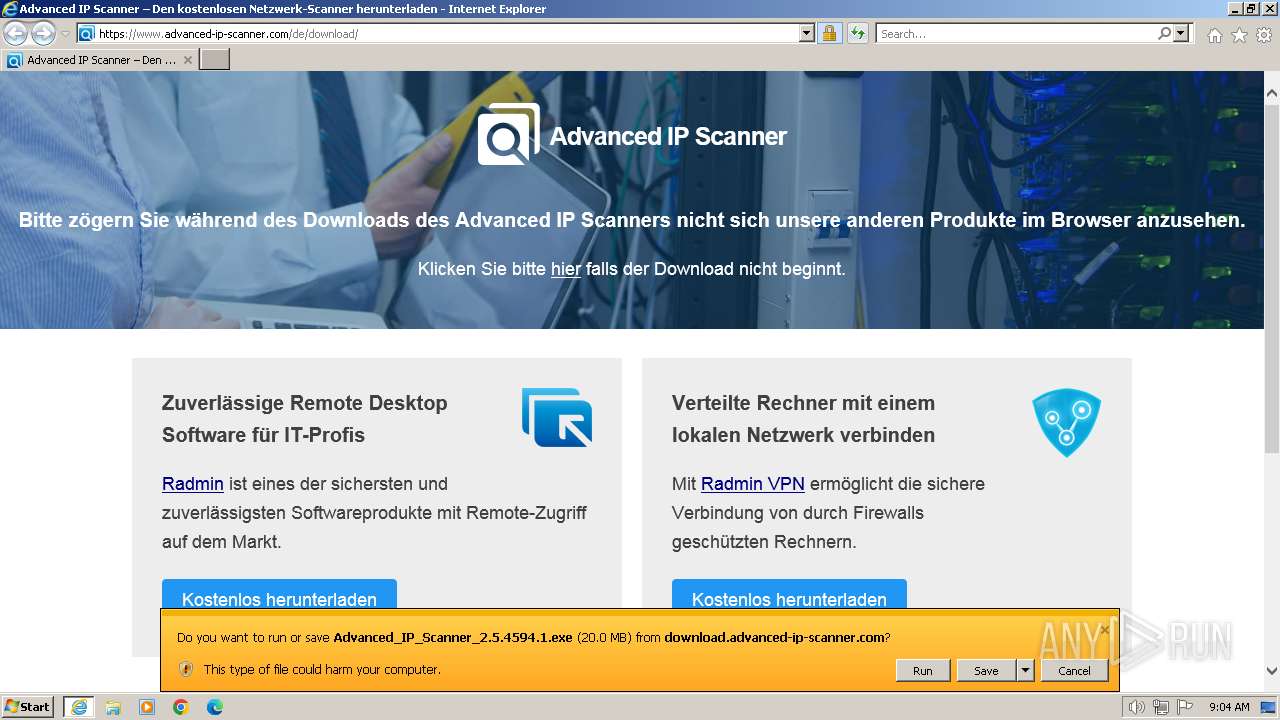Click the heading 'Zuverlässige Remote Desktop Software für IT-Profis'
The image size is (1280, 720).
pyautogui.click(x=305, y=419)
